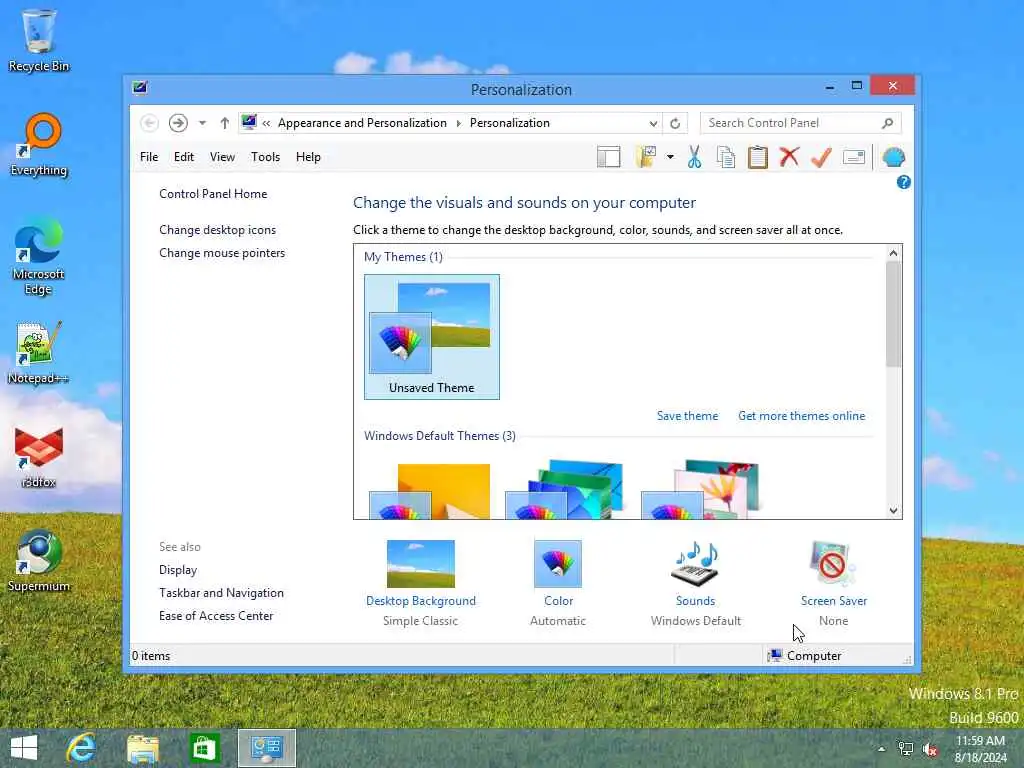Click Change mouse pointers link
Viewport: 1024px width, 768px height.
point(222,253)
